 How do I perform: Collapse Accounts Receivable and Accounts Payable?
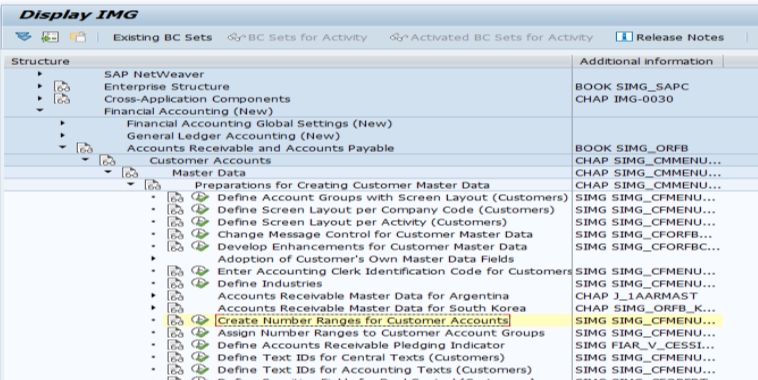click(x=62, y=147)
